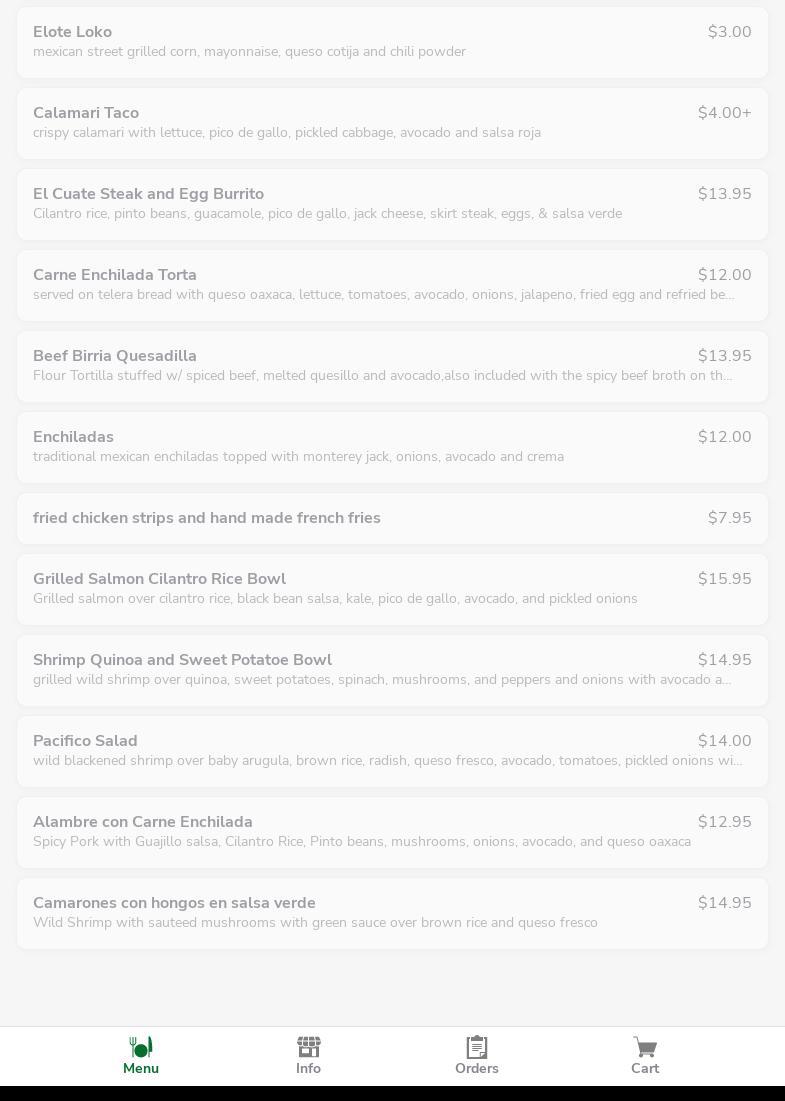Switch to the Orders tab label
The image size is (785, 1101).
pyautogui.click(x=477, y=1069)
